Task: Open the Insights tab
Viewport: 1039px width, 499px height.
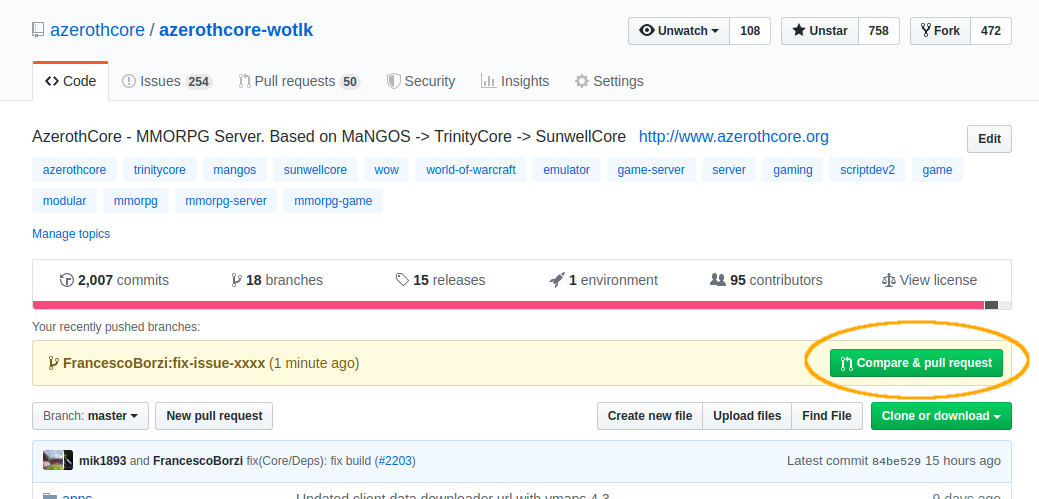Action: pos(515,82)
